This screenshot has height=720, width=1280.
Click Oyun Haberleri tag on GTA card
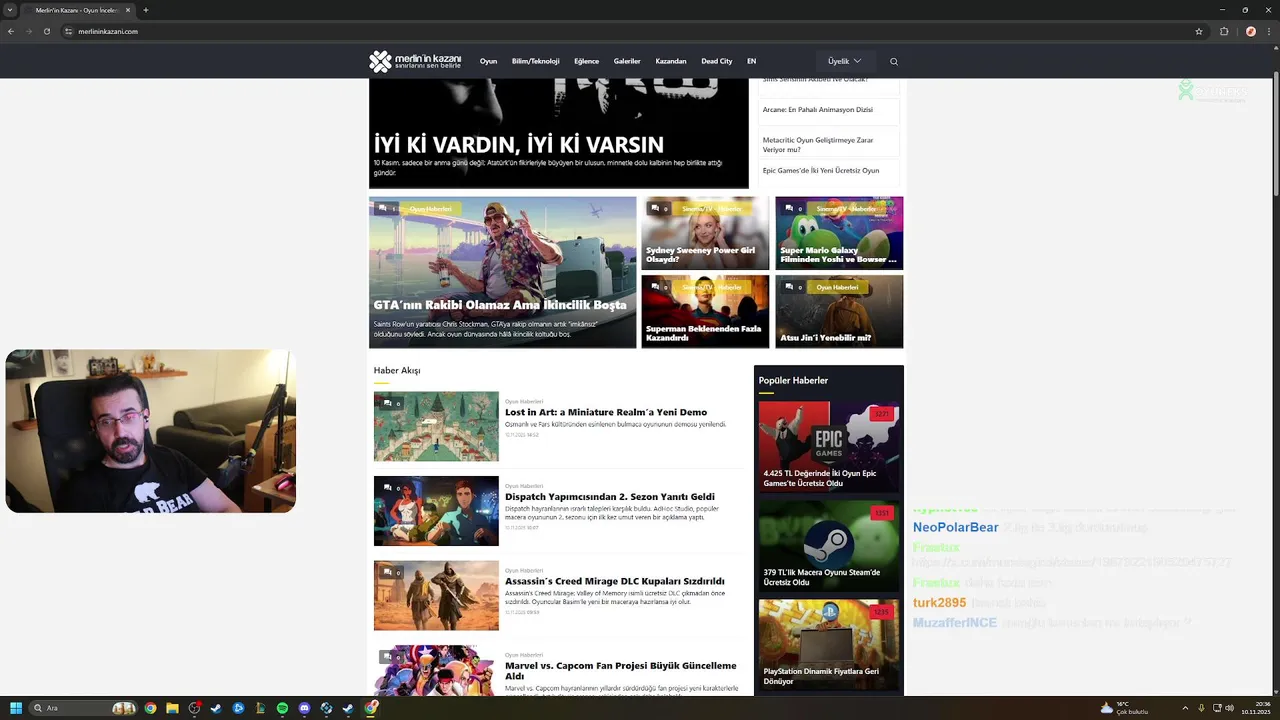point(430,209)
